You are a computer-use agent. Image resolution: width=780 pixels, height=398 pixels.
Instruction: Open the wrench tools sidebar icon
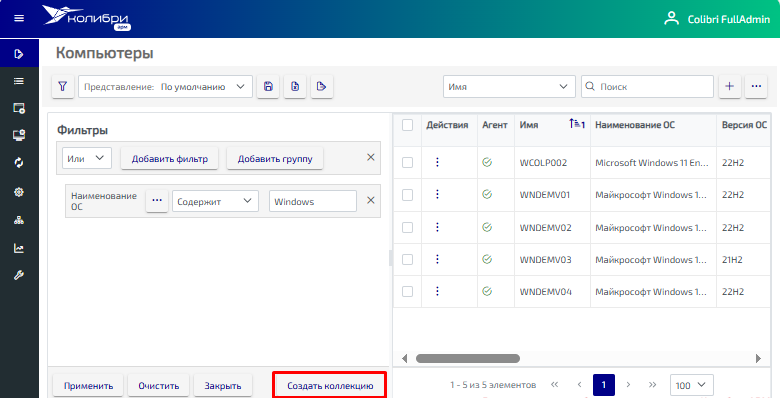(x=19, y=275)
